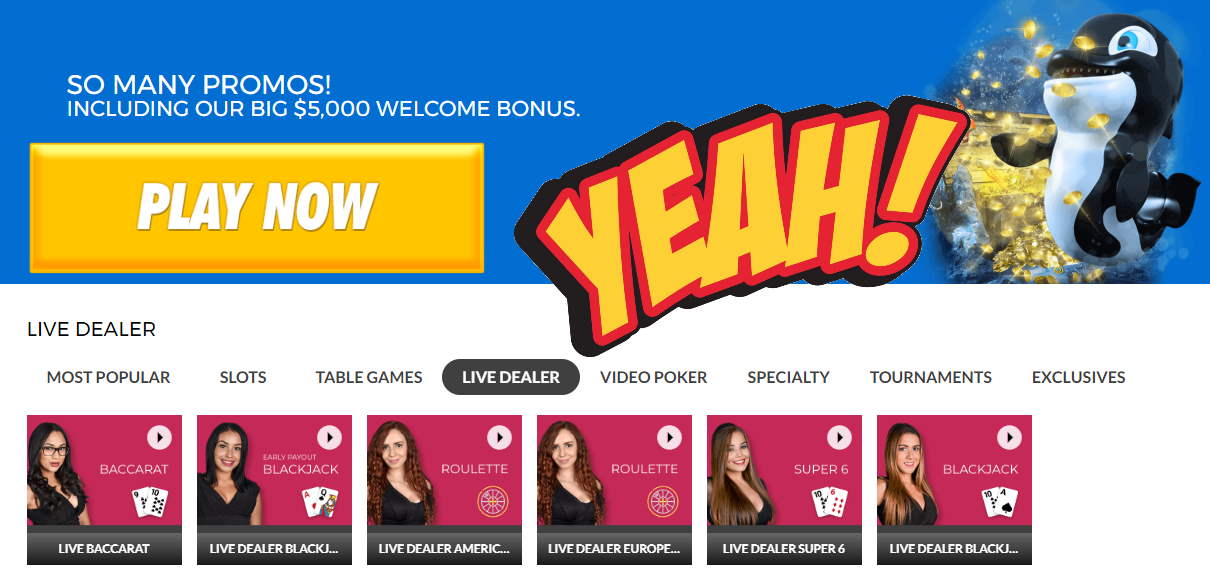Screen dimensions: 1210x574
Task: Select the Table Games tab
Action: [369, 377]
